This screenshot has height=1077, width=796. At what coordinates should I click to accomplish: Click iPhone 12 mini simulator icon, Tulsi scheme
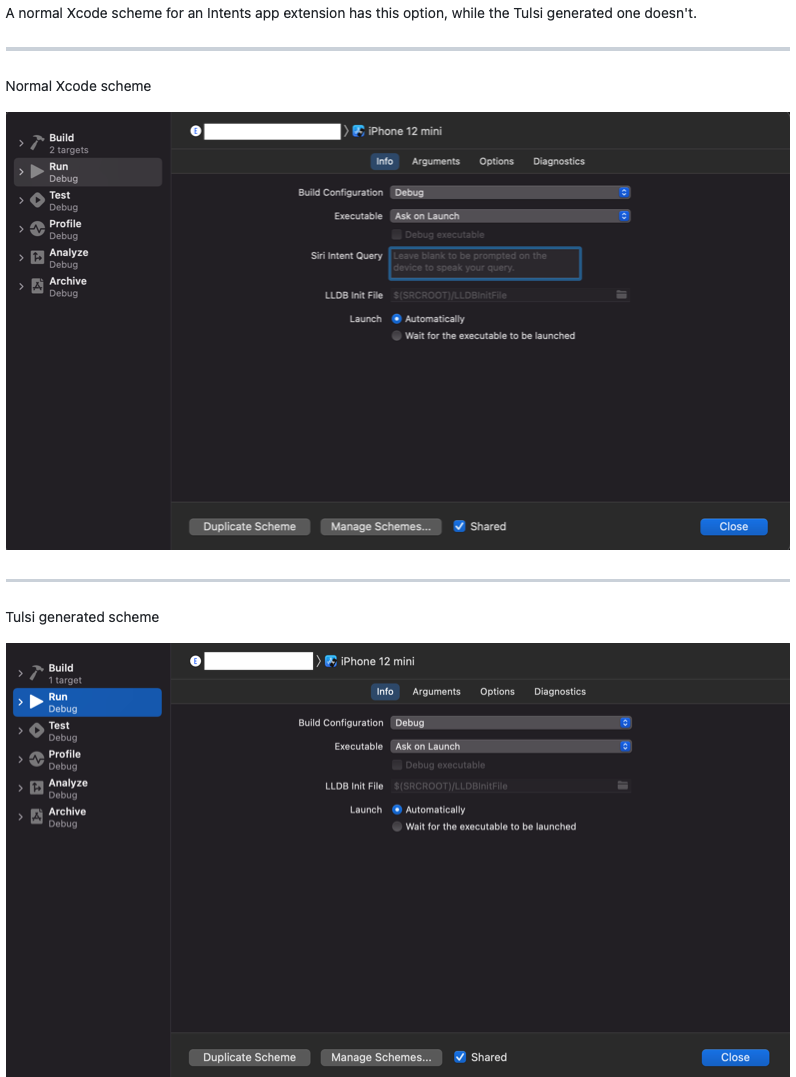[331, 661]
